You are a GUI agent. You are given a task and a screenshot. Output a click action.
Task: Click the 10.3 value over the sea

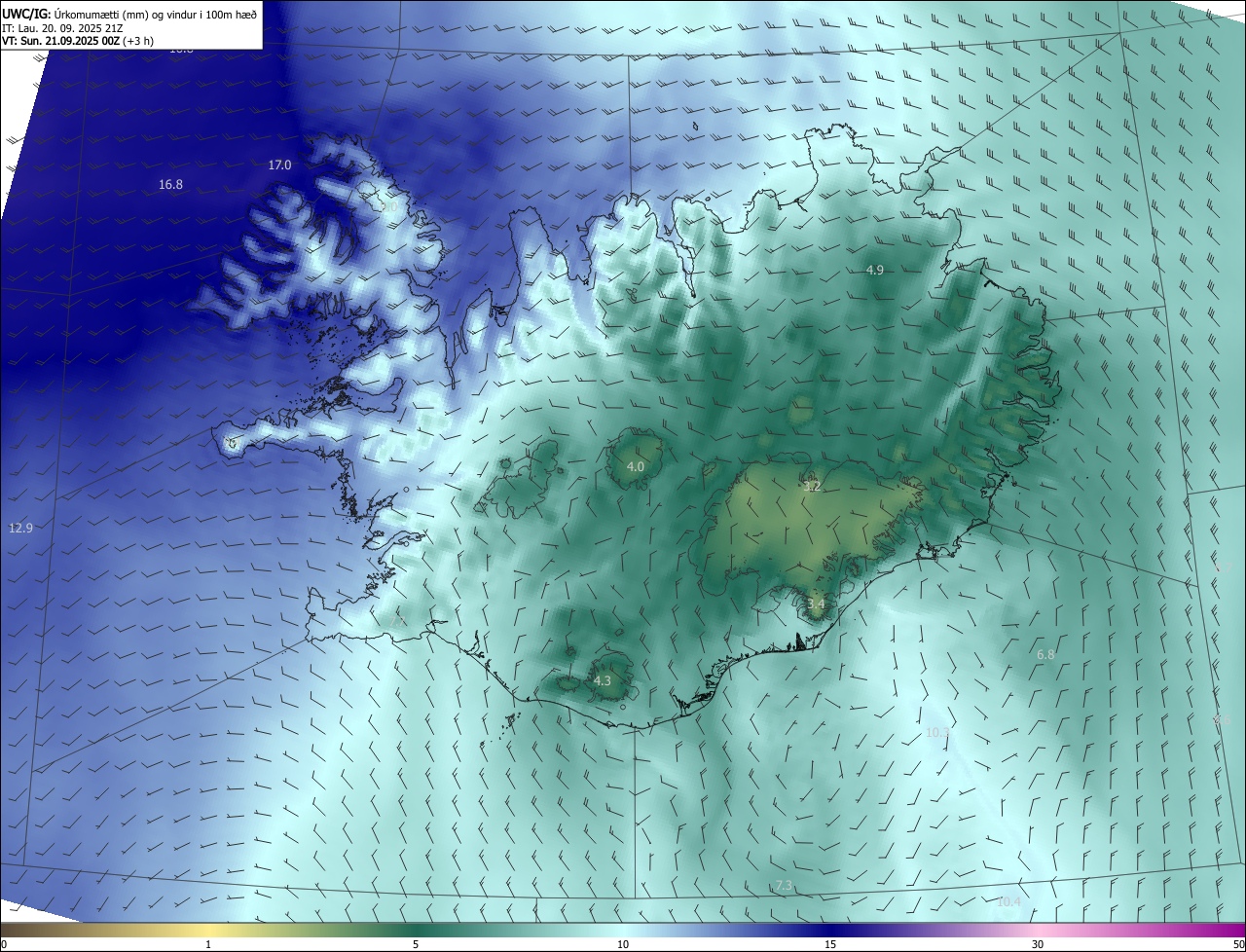pyautogui.click(x=936, y=732)
